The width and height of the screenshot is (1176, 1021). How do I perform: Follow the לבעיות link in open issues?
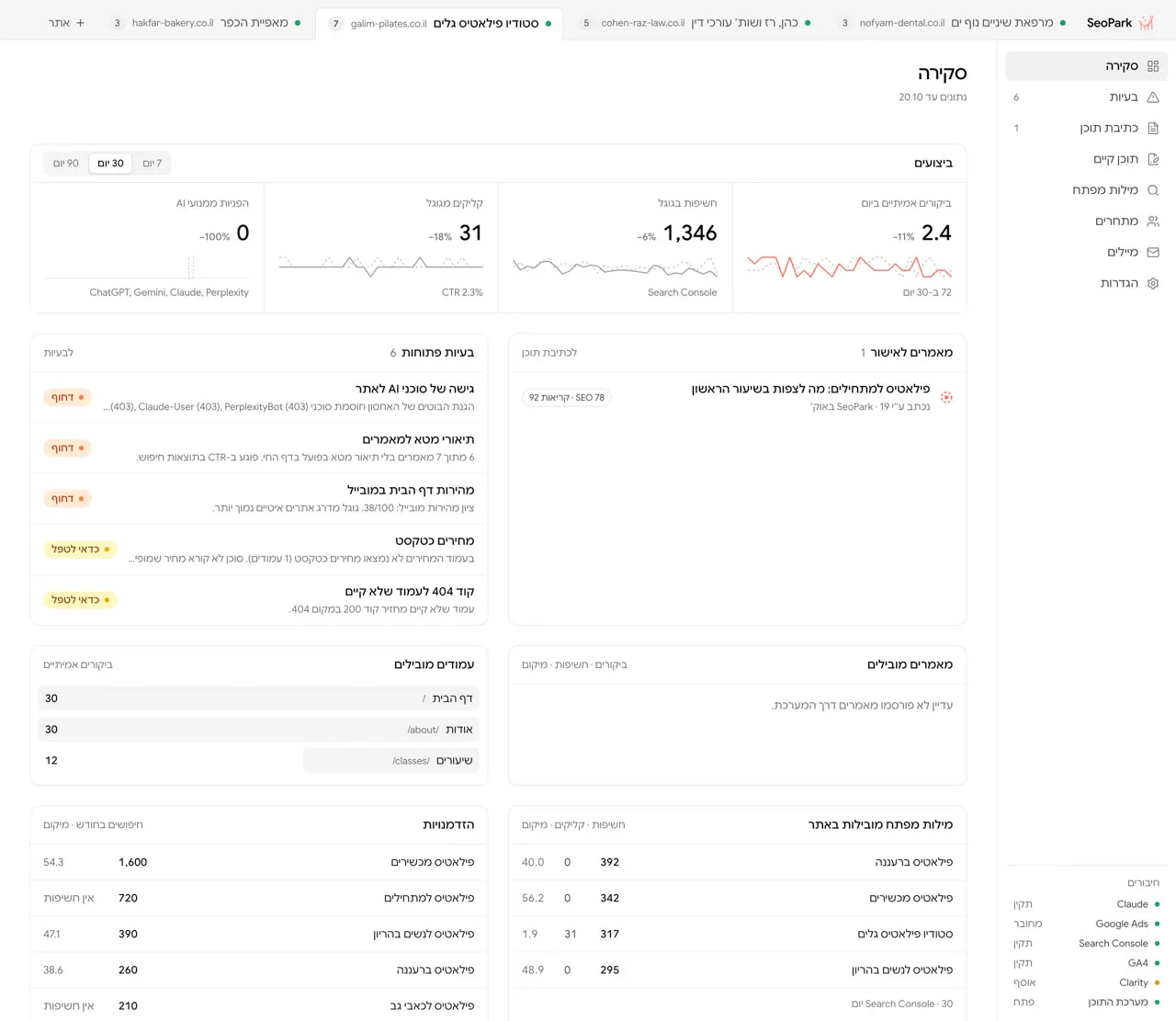(x=59, y=353)
